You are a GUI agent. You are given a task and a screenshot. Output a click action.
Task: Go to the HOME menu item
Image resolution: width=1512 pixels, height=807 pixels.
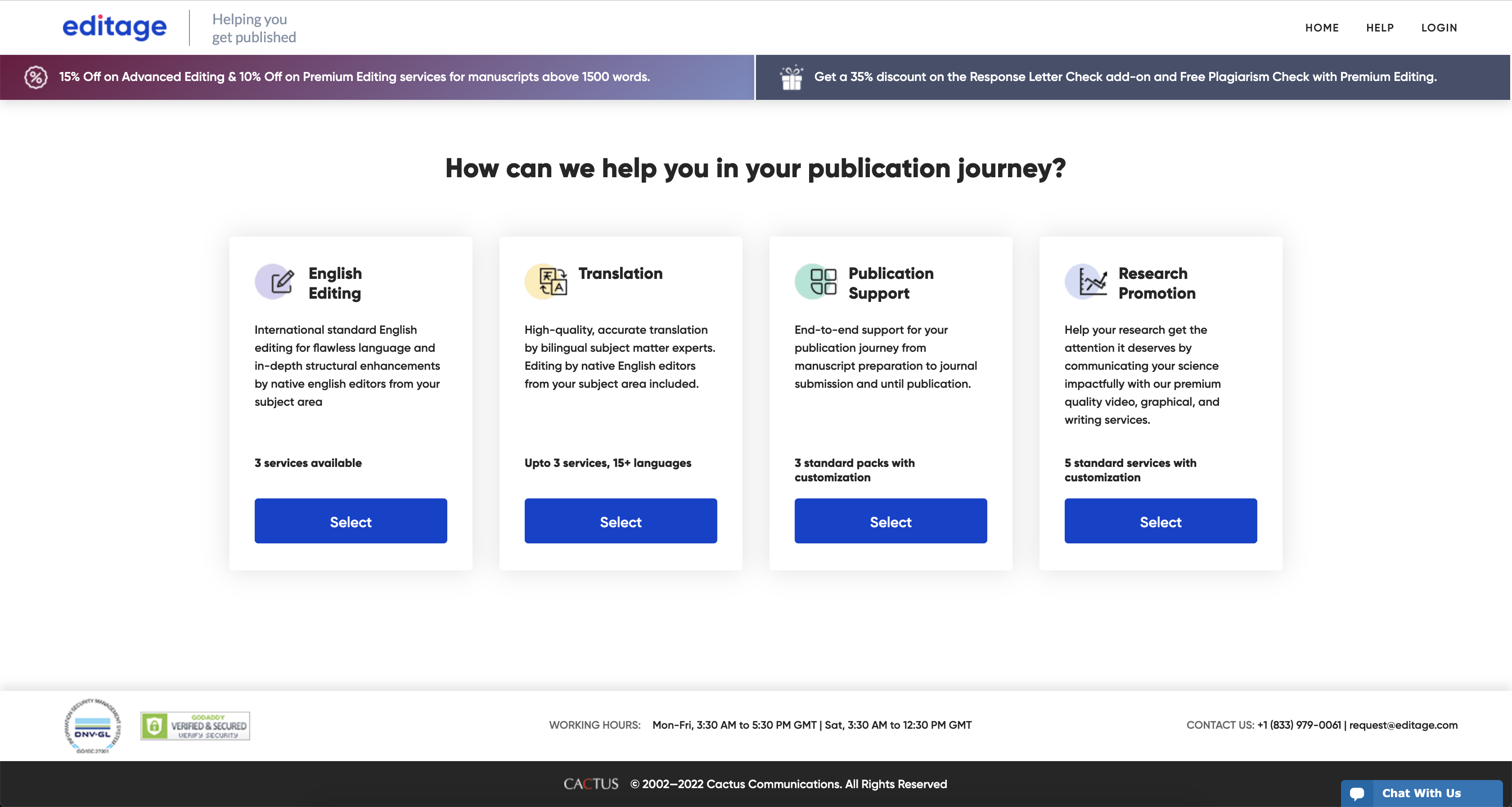1322,27
